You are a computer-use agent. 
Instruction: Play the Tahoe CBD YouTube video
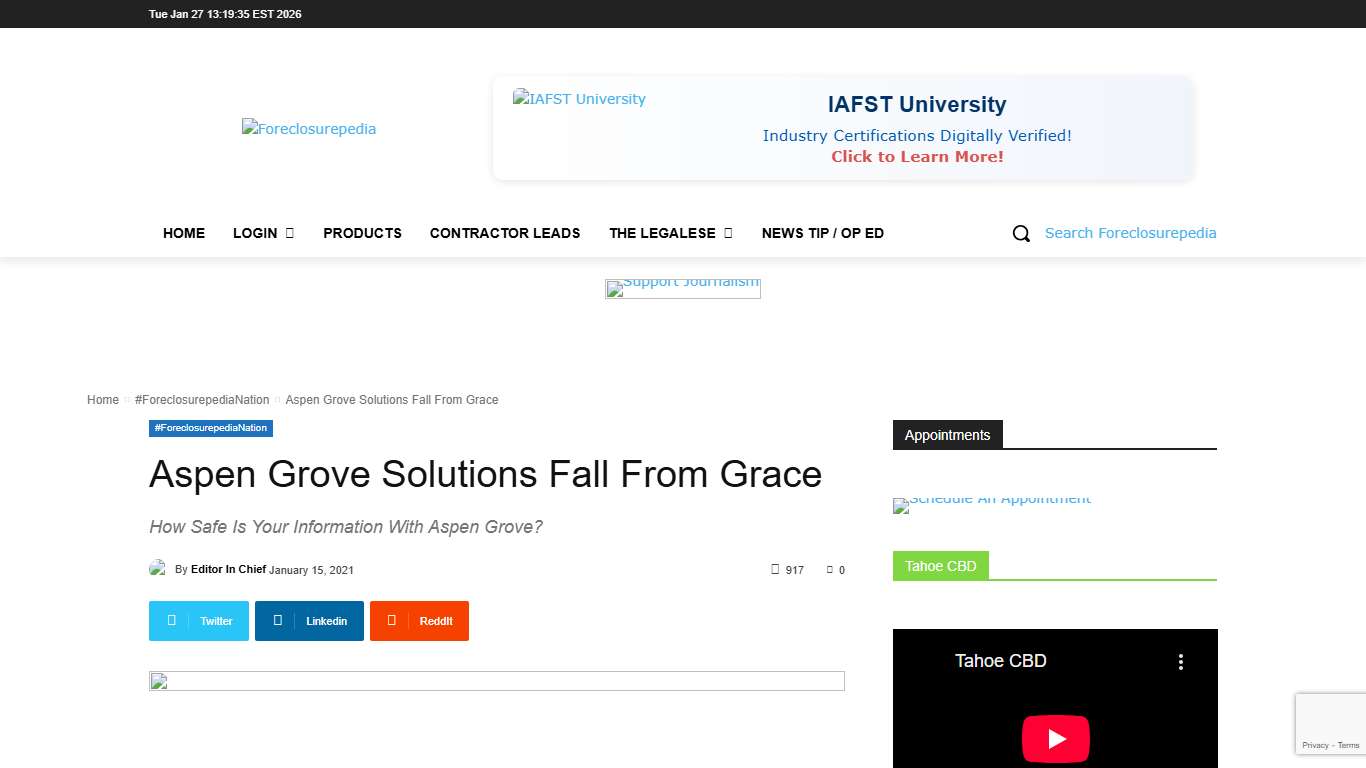(x=1056, y=739)
